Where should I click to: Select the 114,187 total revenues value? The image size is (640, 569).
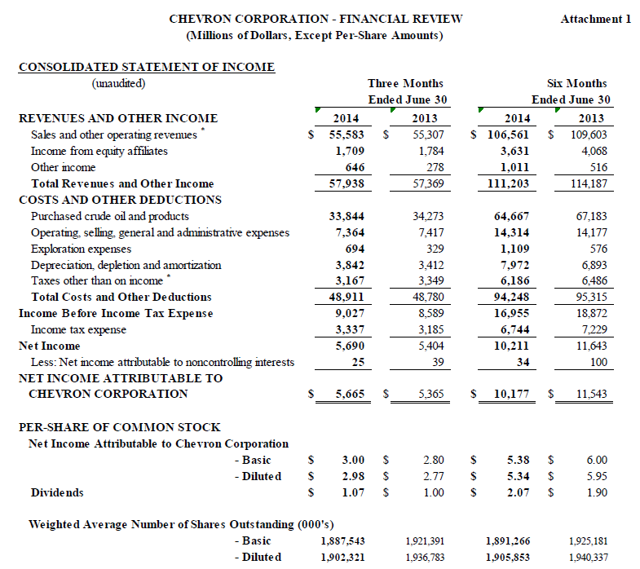589,183
